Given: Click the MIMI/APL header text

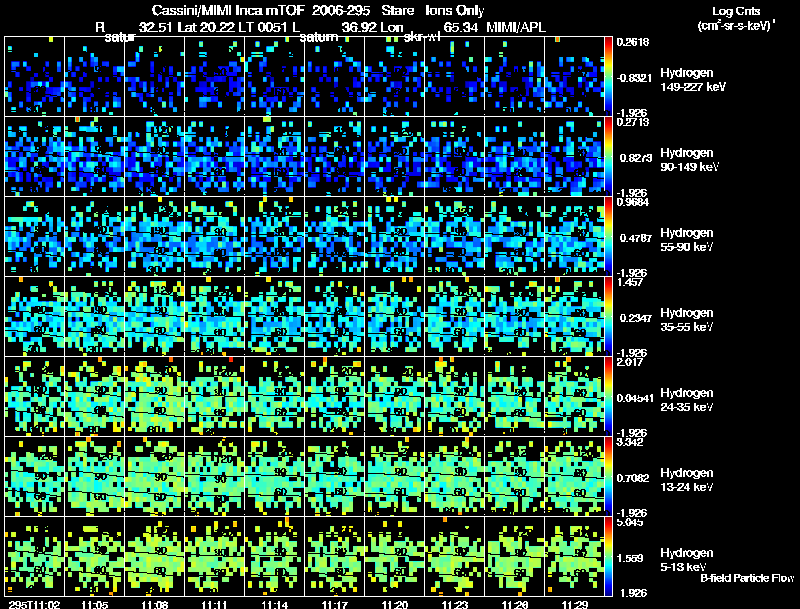Looking at the screenshot, I should coord(516,27).
